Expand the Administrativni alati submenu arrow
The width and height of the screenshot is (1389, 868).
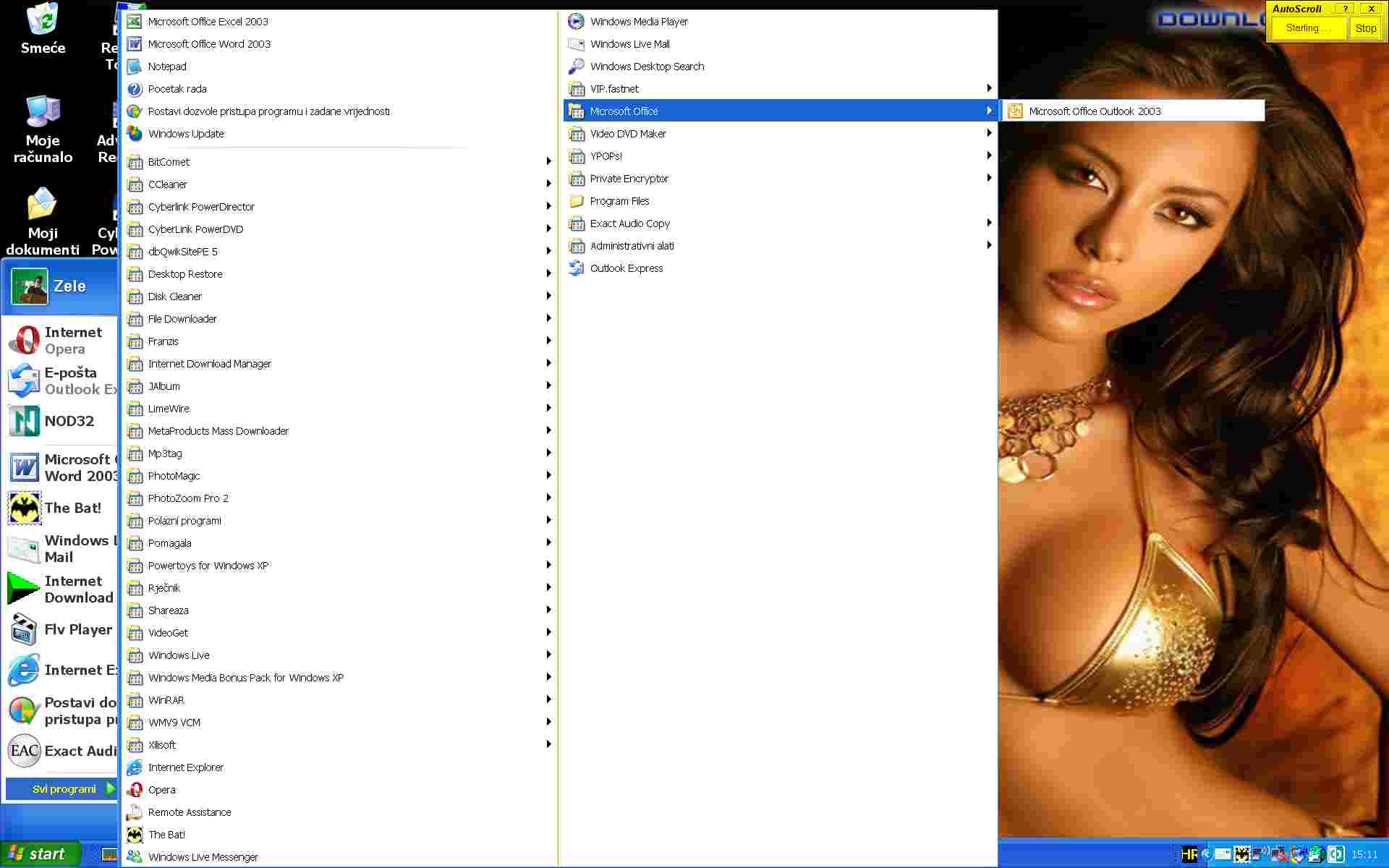(989, 246)
